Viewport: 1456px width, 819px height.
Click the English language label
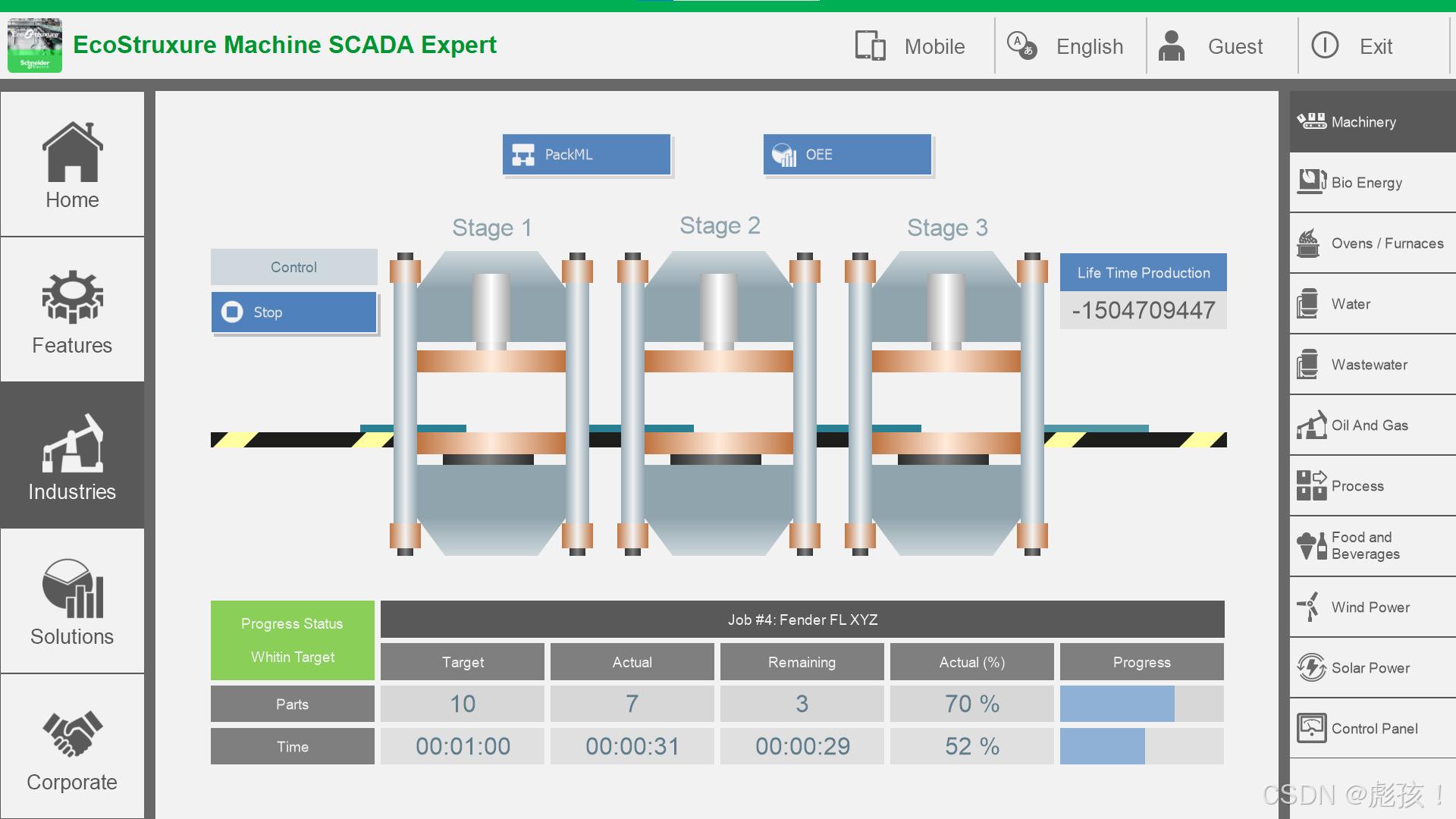coord(1090,46)
